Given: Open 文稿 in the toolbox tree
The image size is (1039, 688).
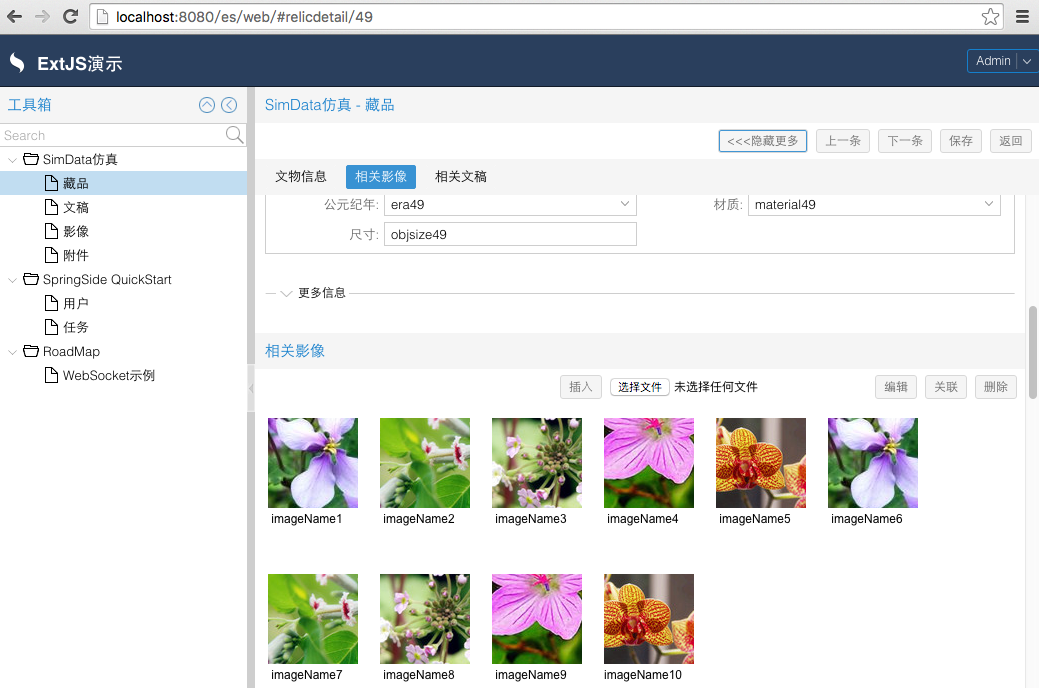Looking at the screenshot, I should pyautogui.click(x=76, y=207).
